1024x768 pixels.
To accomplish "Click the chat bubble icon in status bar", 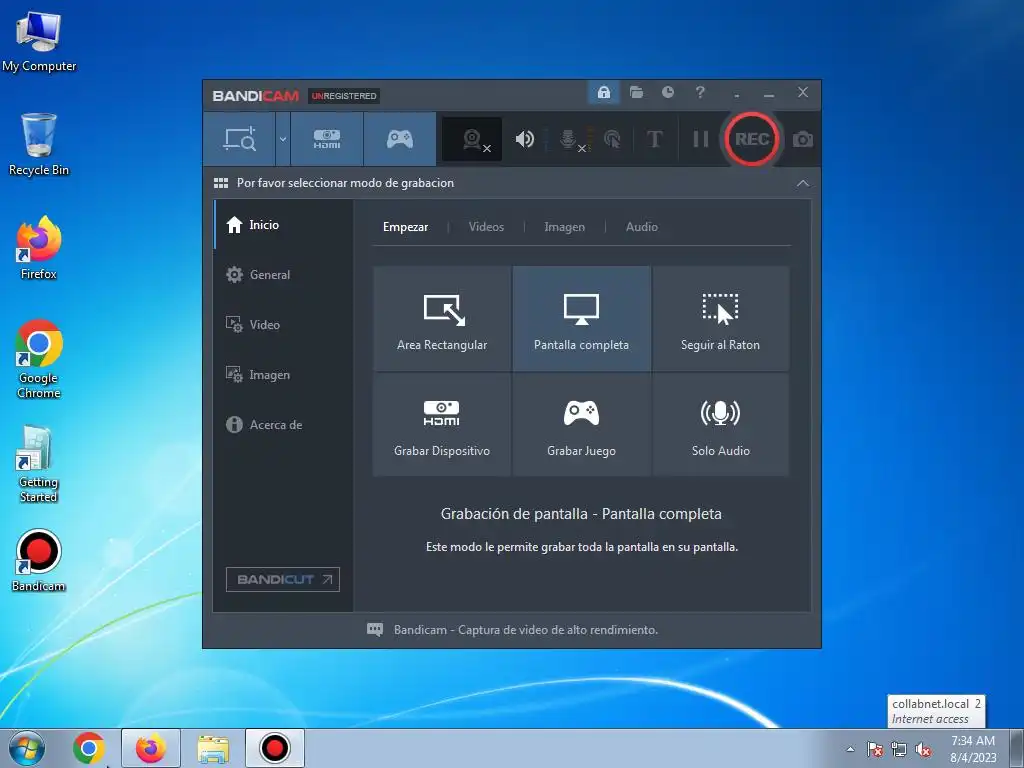I will tap(375, 630).
